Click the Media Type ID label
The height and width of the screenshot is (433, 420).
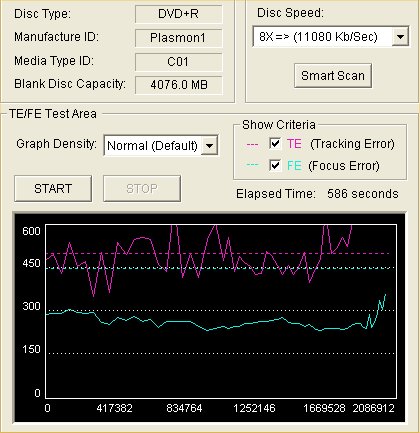[x=54, y=61]
